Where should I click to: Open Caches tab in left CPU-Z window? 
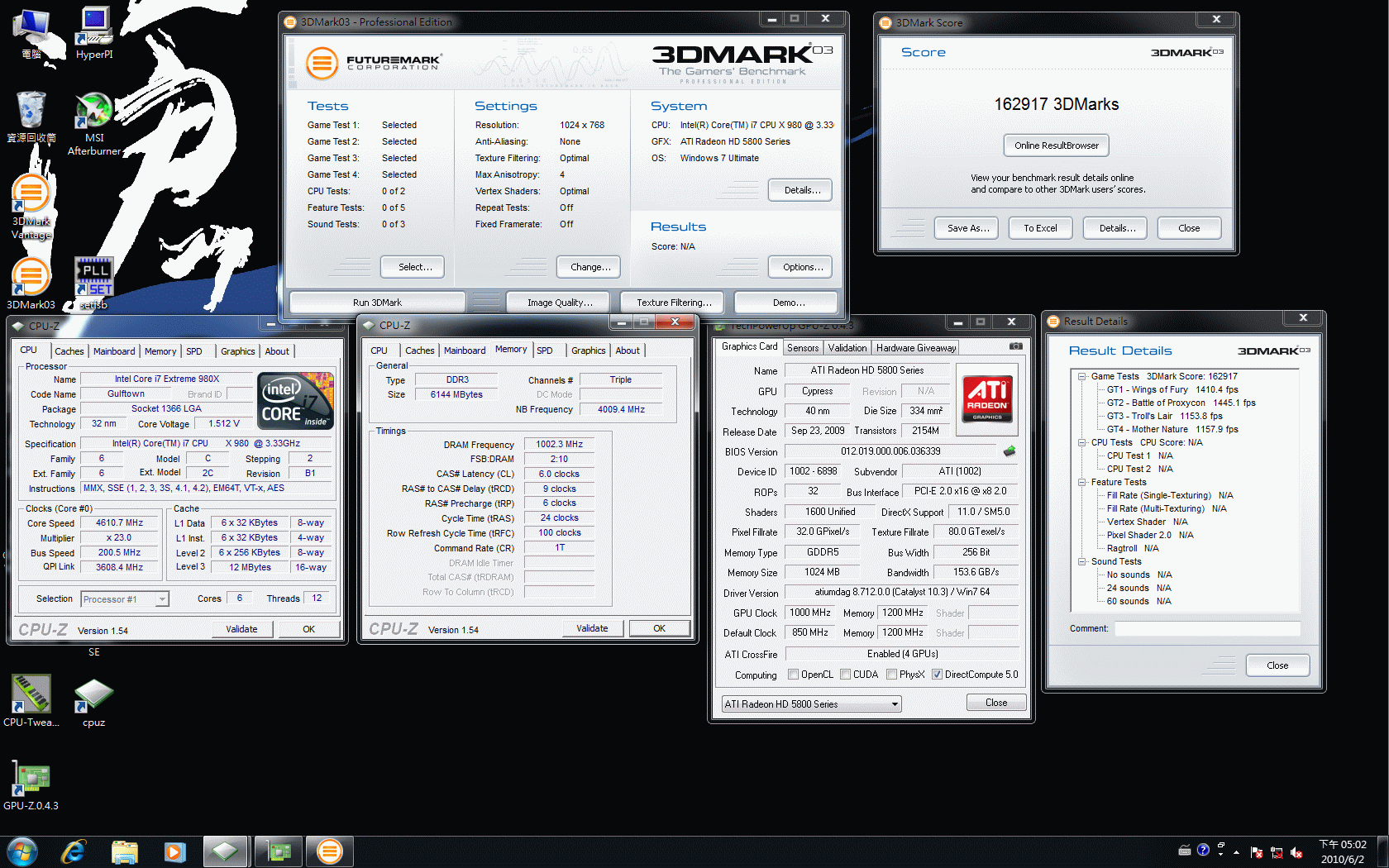click(x=69, y=351)
